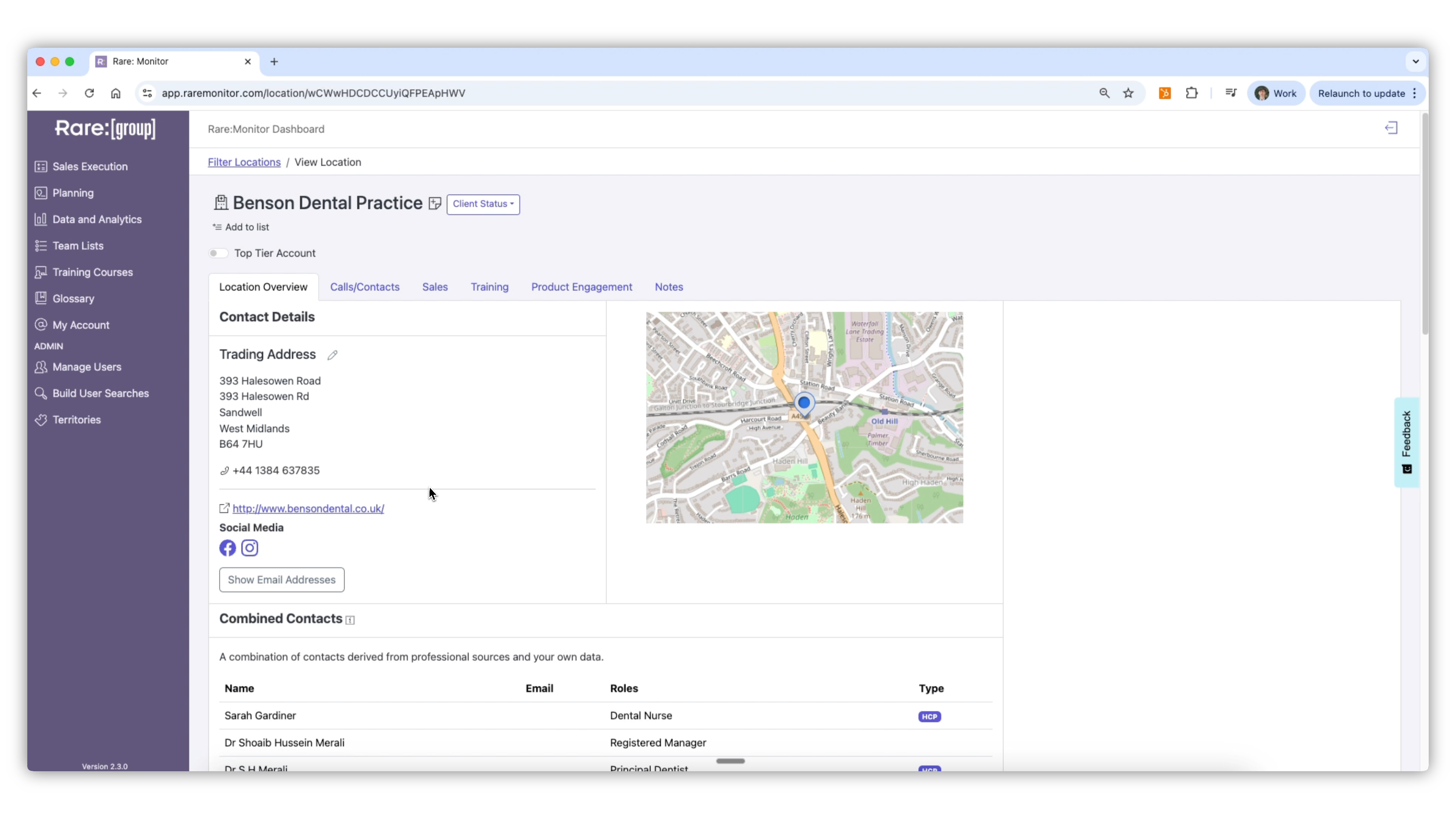Open Data and Analytics in sidebar
Image resolution: width=1456 pixels, height=819 pixels.
click(88, 219)
